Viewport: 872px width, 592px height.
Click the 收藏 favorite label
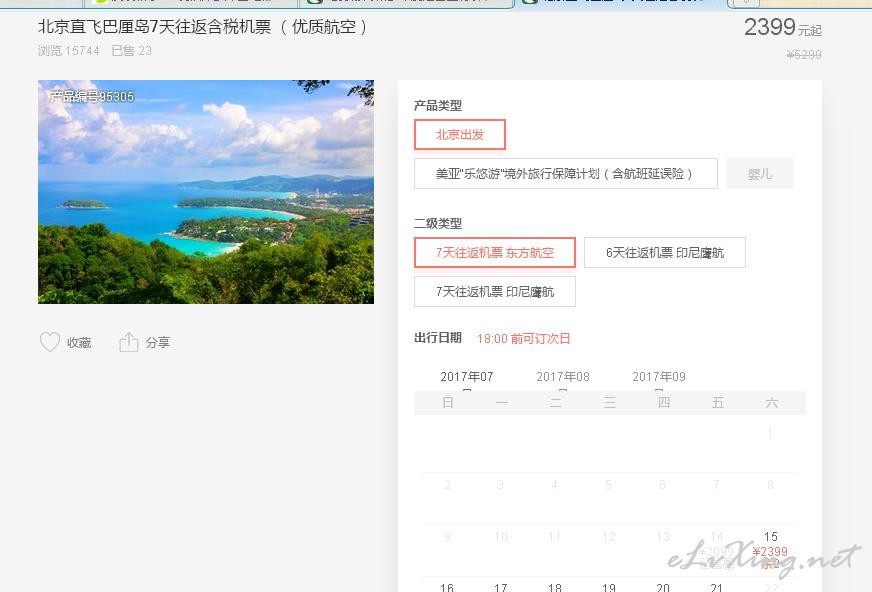tap(79, 342)
